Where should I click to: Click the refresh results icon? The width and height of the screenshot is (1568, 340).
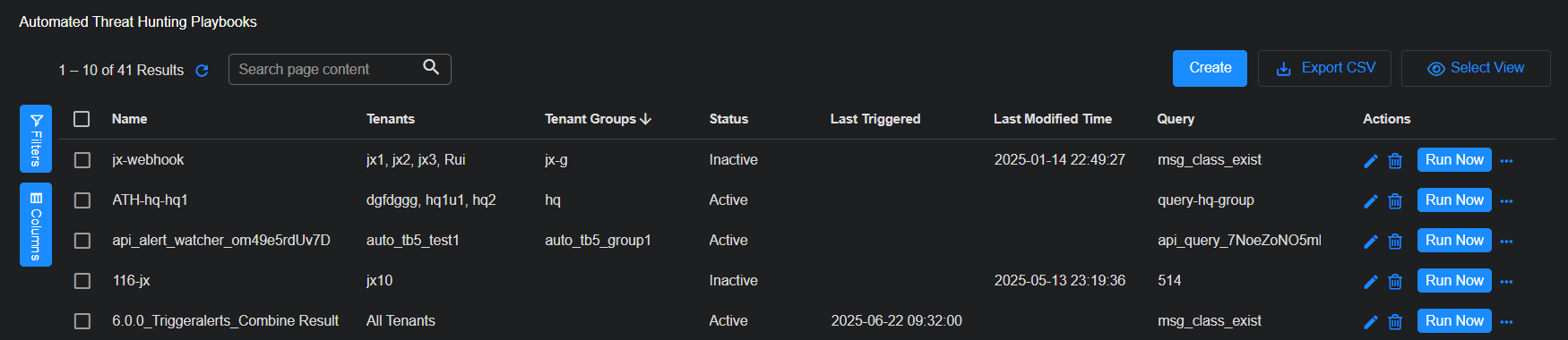click(x=202, y=71)
